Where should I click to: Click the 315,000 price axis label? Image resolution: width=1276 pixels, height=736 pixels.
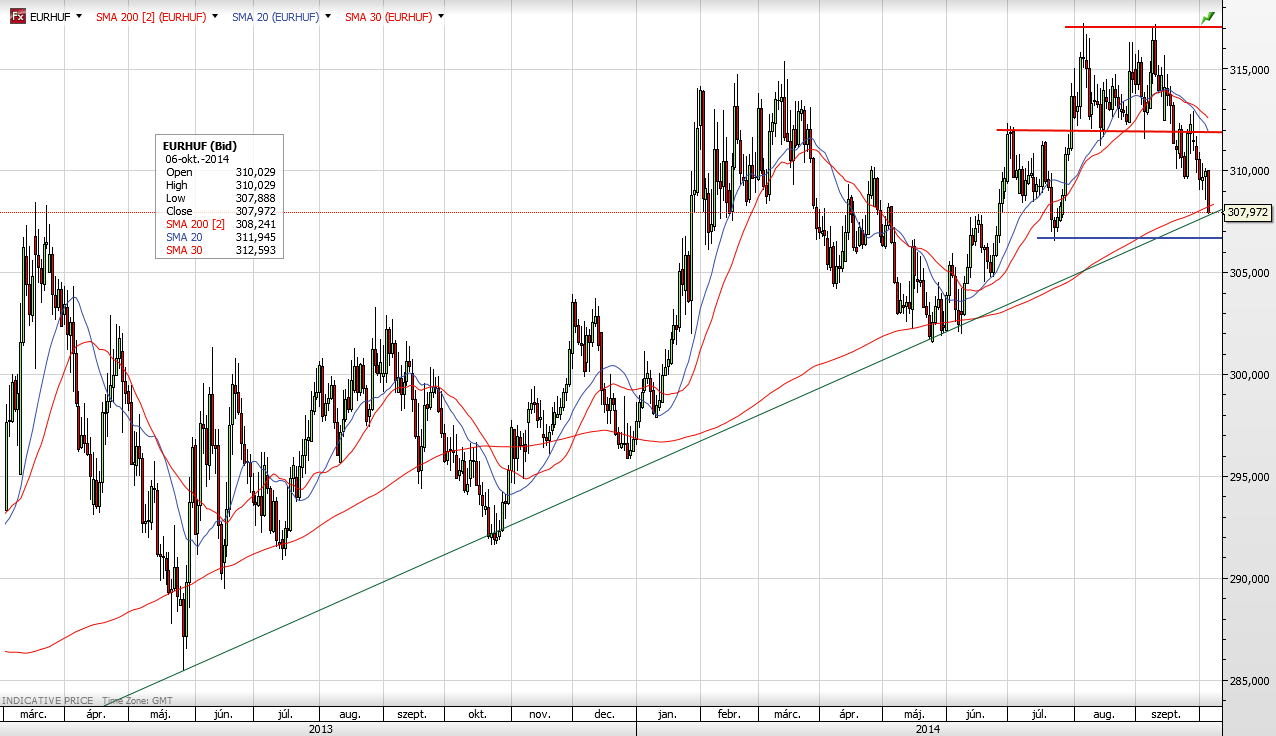pos(1252,70)
